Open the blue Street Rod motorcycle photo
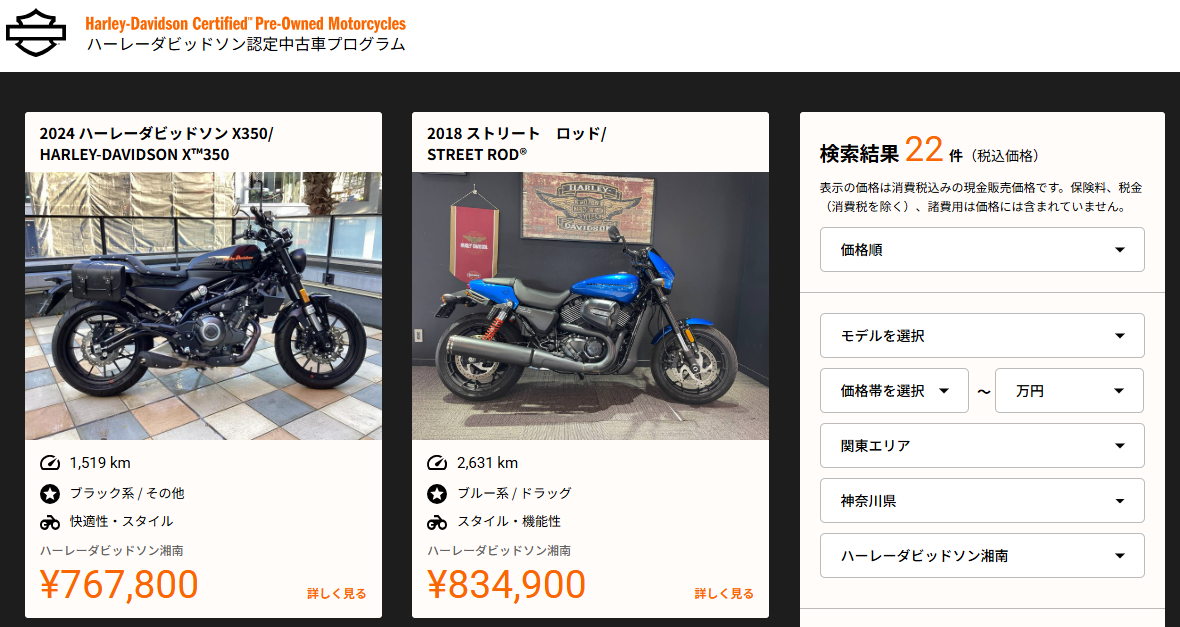Screen dimensions: 1180x627 591,306
